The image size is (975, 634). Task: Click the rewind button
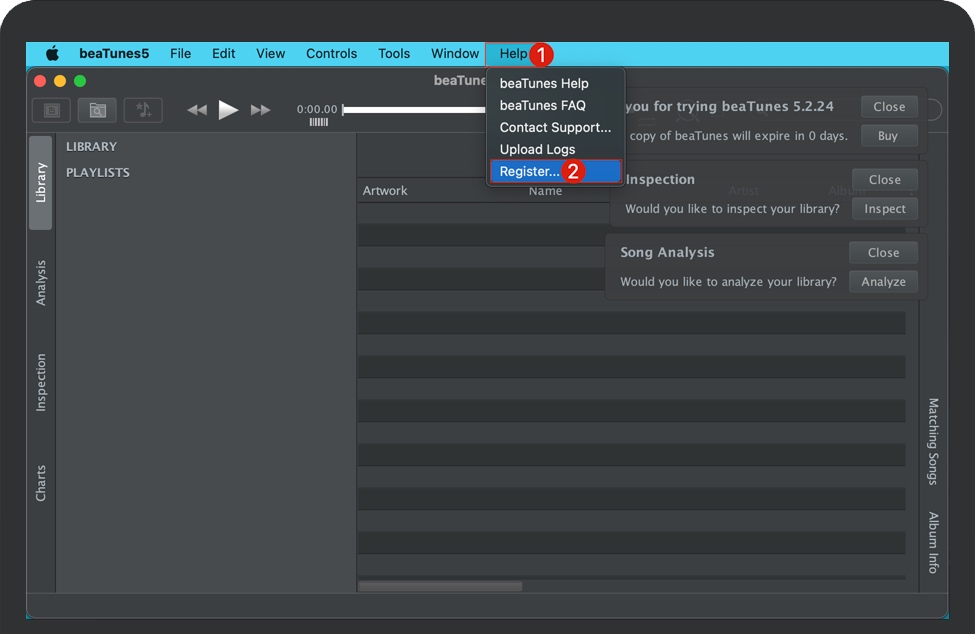[x=197, y=110]
